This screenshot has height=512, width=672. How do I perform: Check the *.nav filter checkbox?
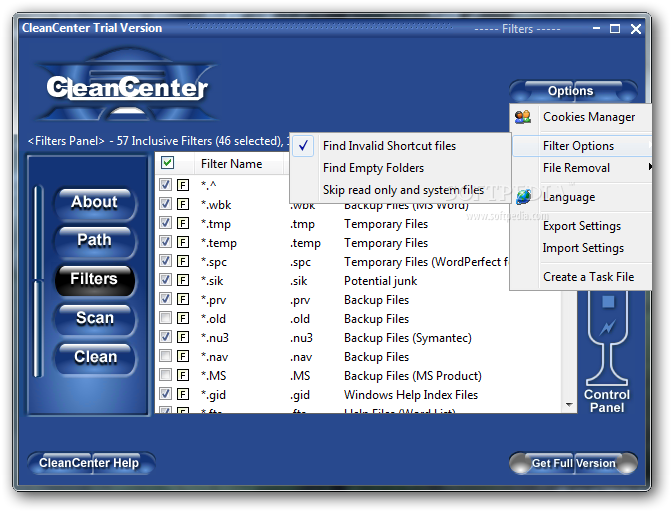click(x=165, y=356)
